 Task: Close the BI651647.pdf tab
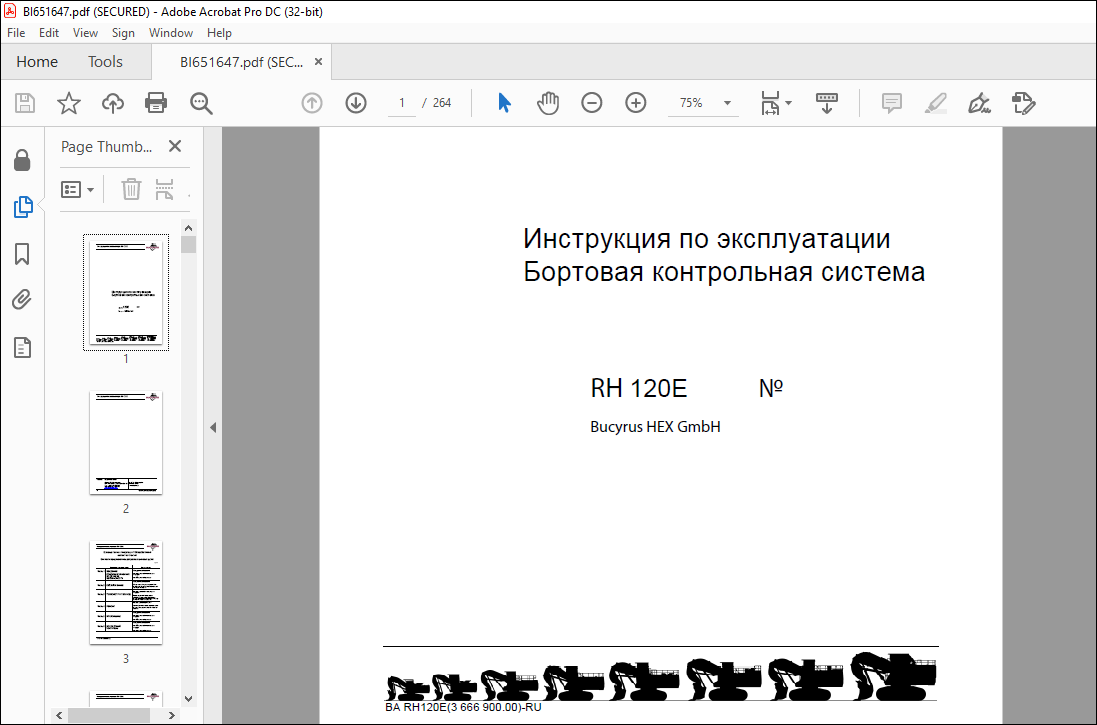[x=318, y=62]
